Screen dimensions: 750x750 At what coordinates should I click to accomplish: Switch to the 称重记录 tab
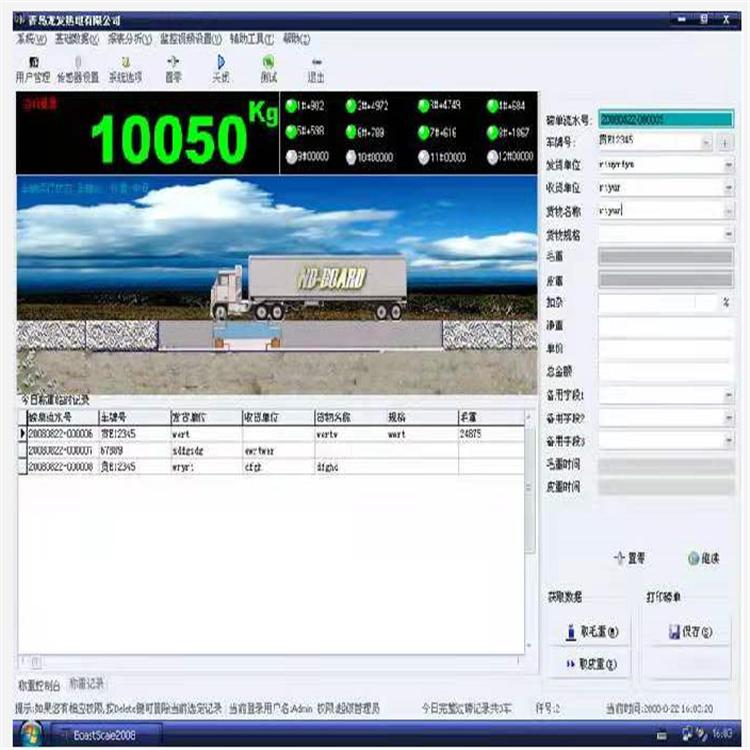88,684
